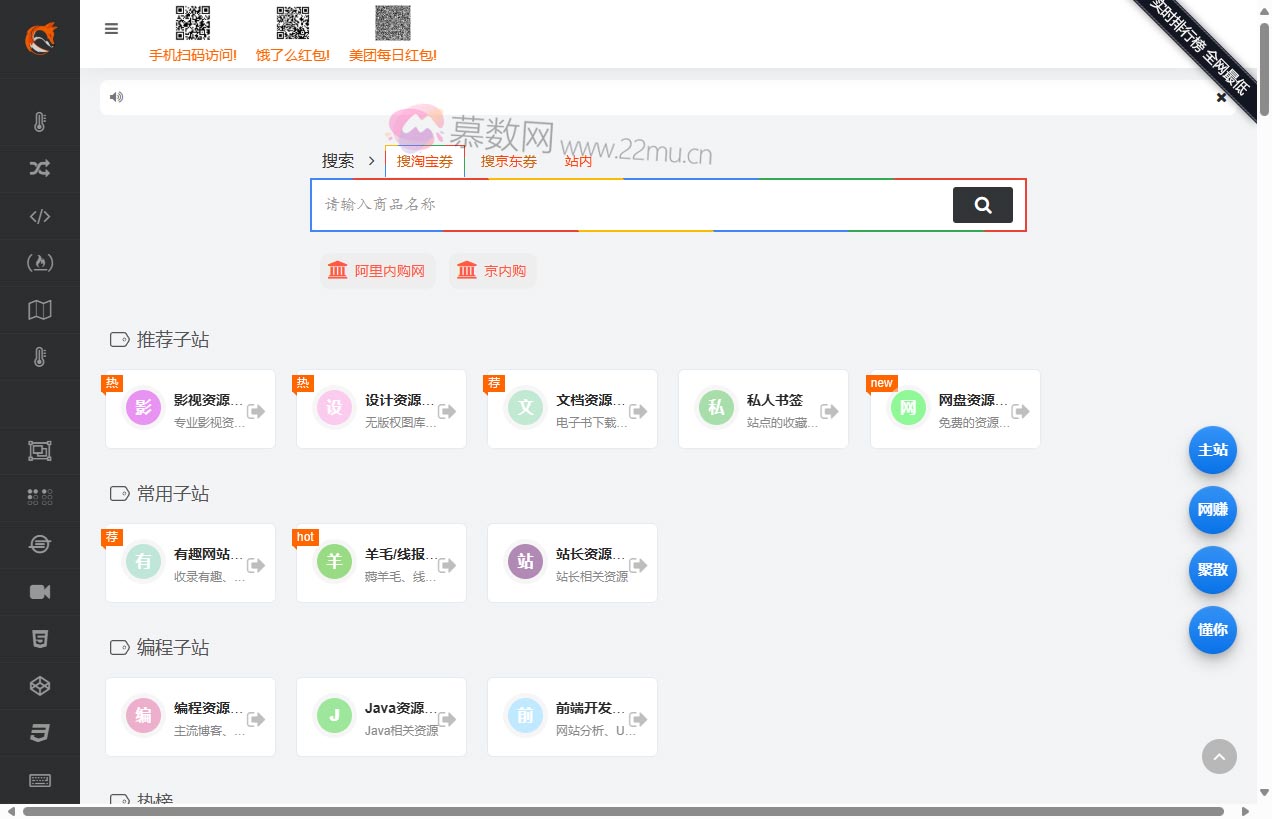Open the arrow on the 网盘资源 card
The width and height of the screenshot is (1272, 819).
(x=1021, y=409)
